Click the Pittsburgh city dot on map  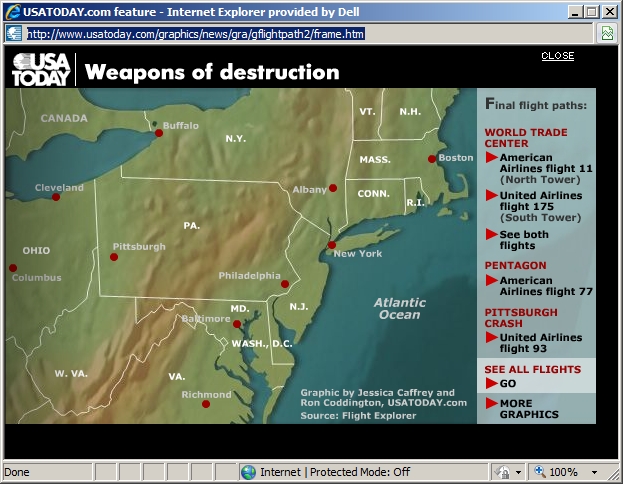(x=114, y=257)
